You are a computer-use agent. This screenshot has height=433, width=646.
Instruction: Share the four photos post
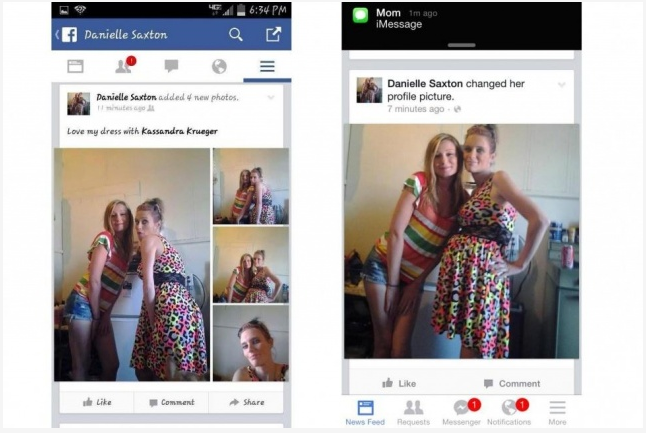pos(246,402)
